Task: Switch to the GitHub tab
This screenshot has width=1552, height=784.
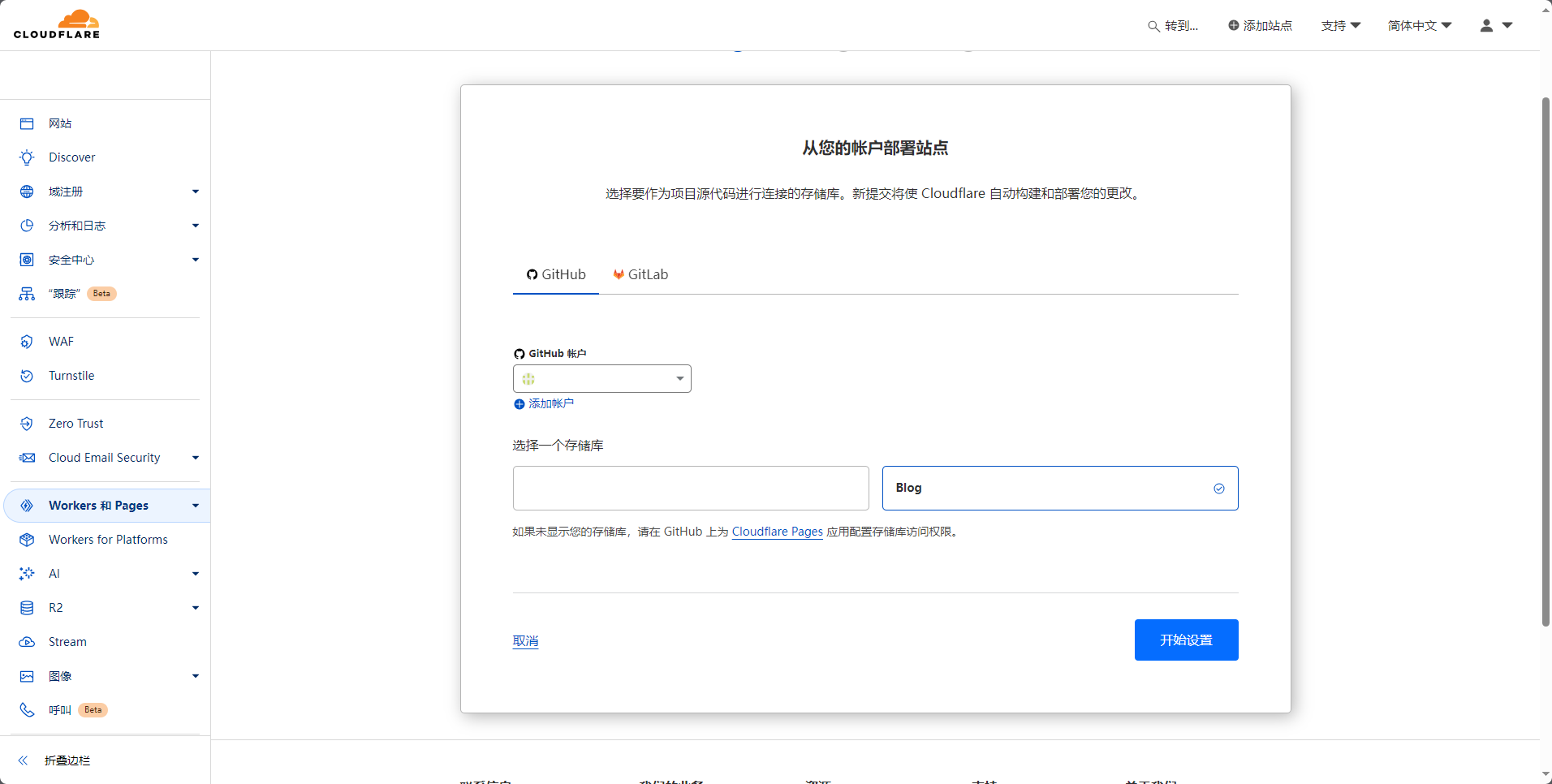Action: (556, 274)
